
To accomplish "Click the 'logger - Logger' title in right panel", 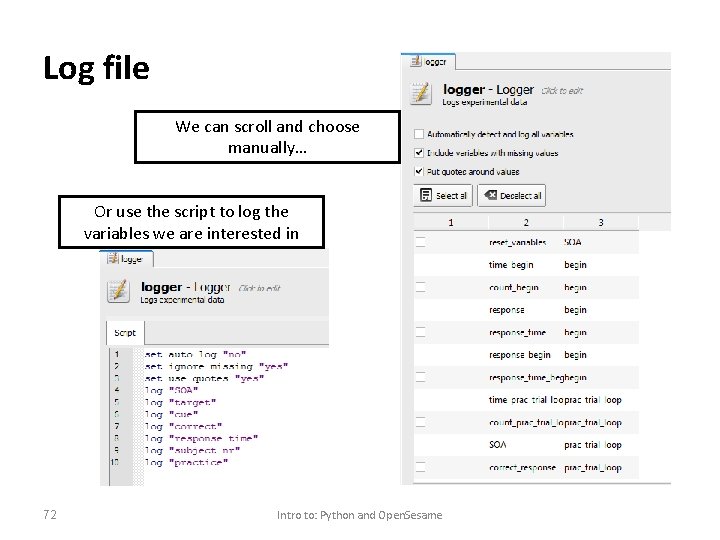I will coord(489,90).
